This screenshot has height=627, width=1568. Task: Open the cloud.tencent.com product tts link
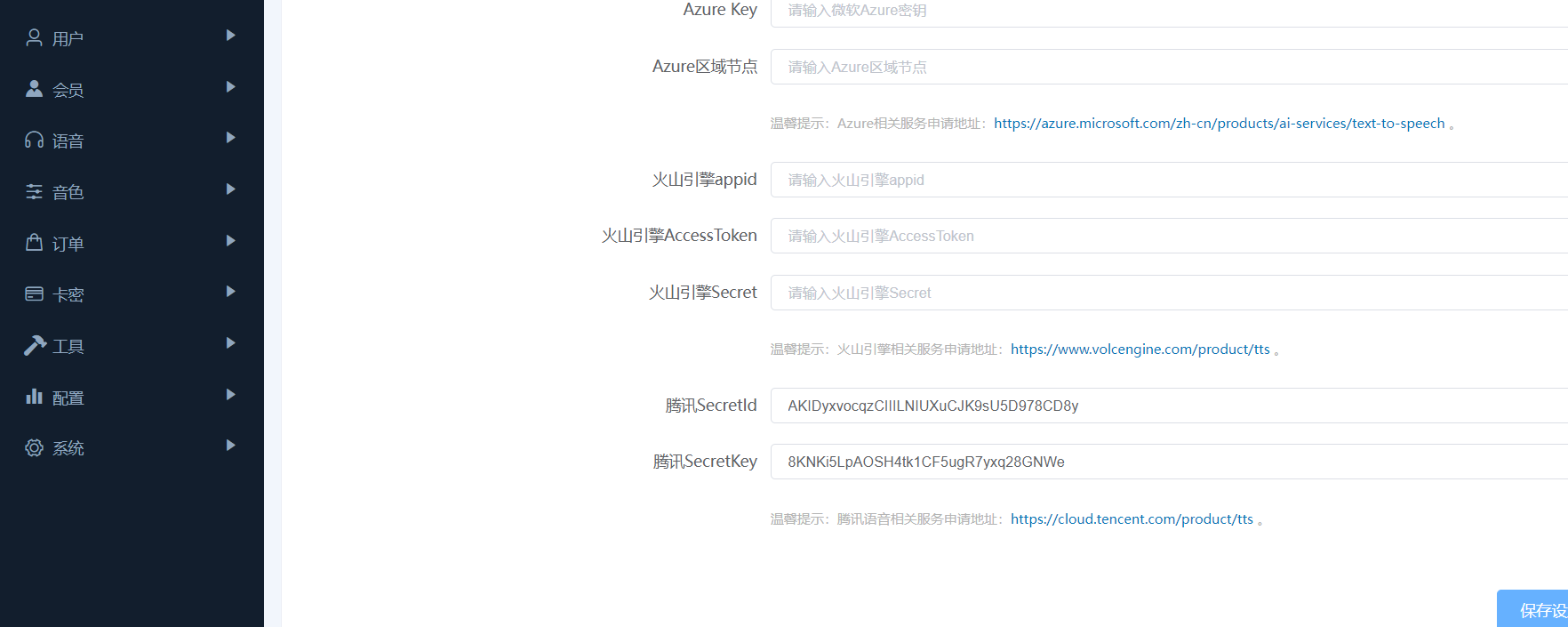[1132, 519]
